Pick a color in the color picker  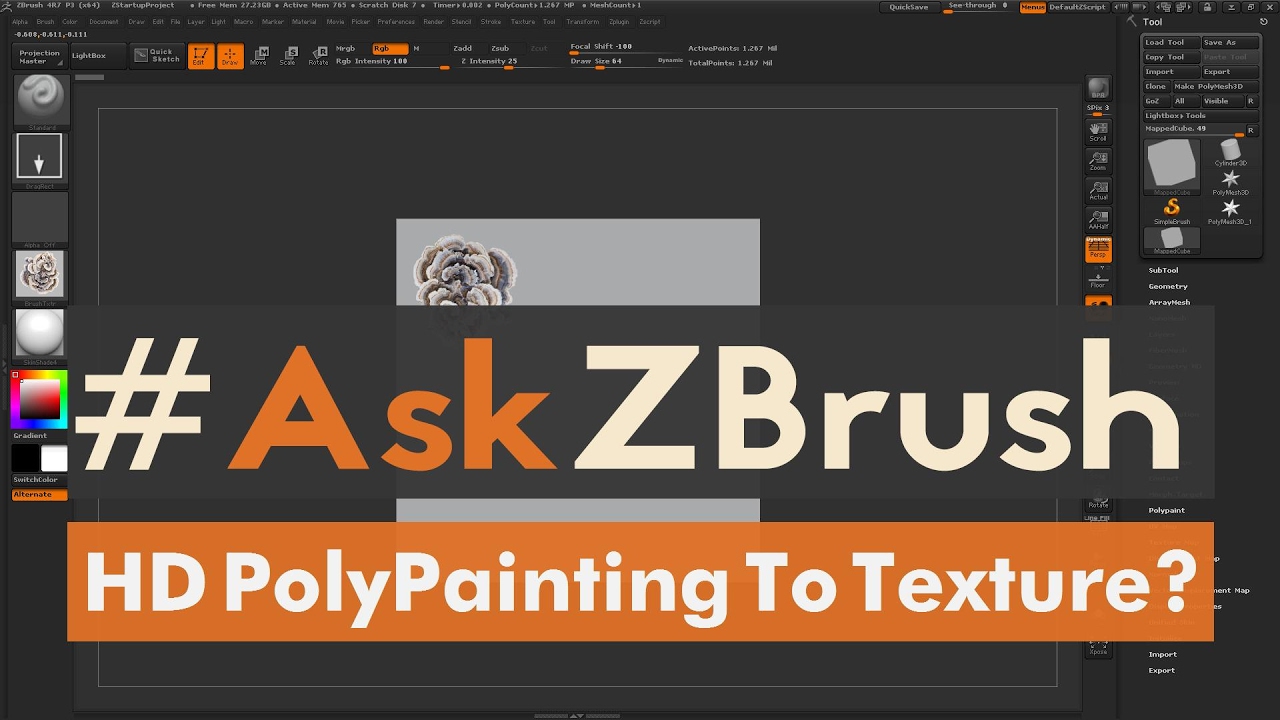coord(40,399)
